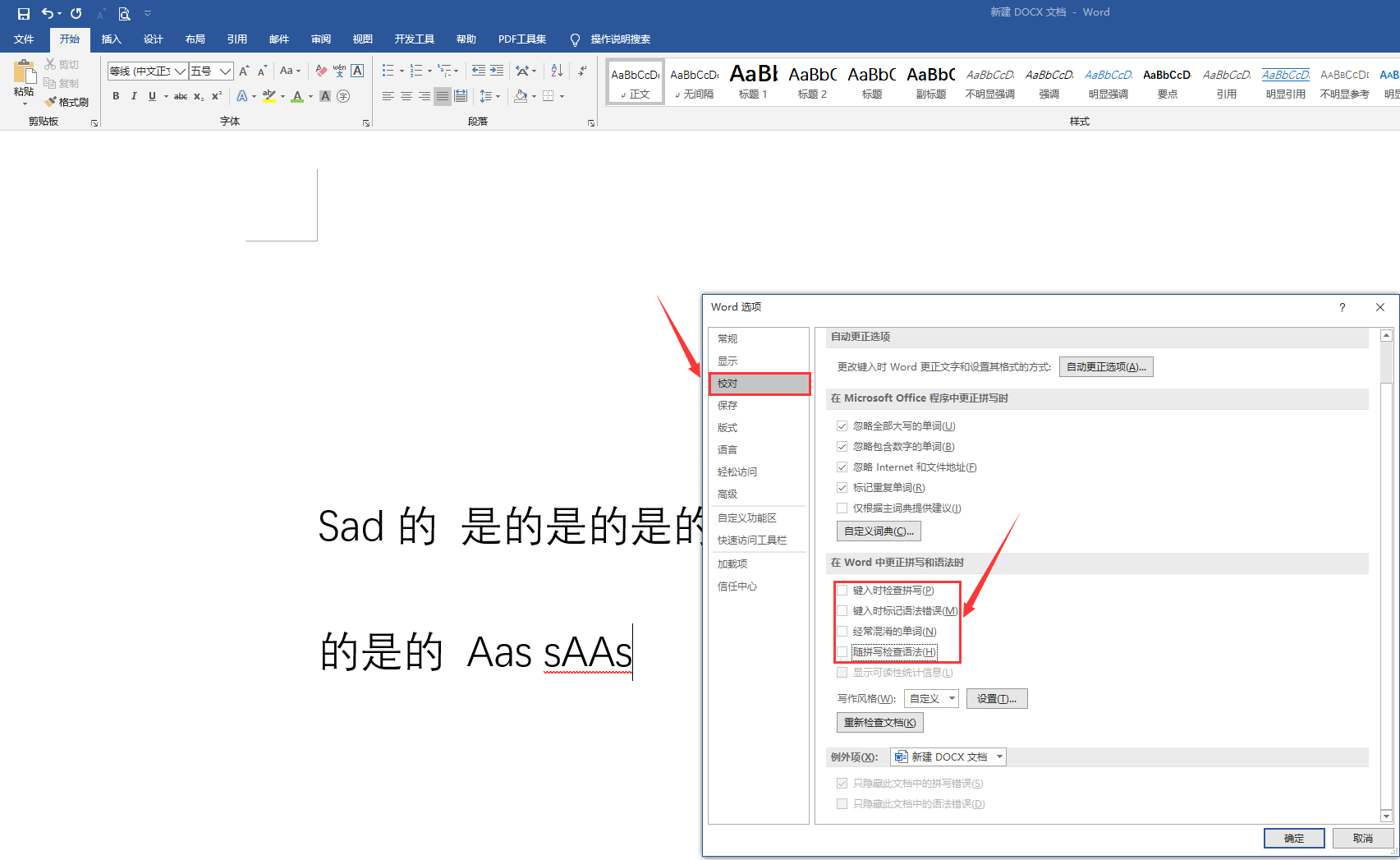This screenshot has width=1400, height=860.
Task: Click the font color red A button
Action: click(297, 96)
